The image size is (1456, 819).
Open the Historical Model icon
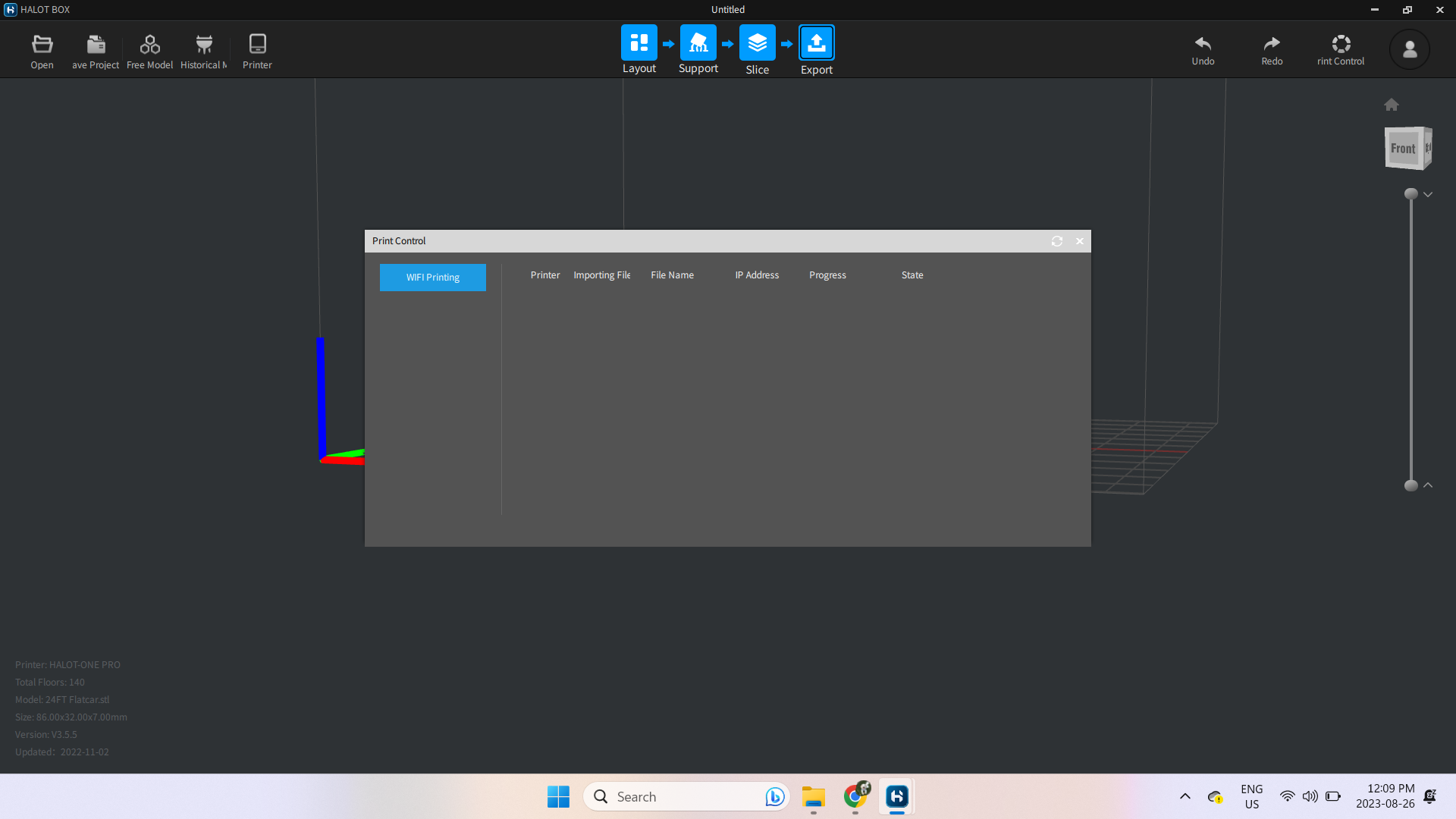tap(203, 51)
